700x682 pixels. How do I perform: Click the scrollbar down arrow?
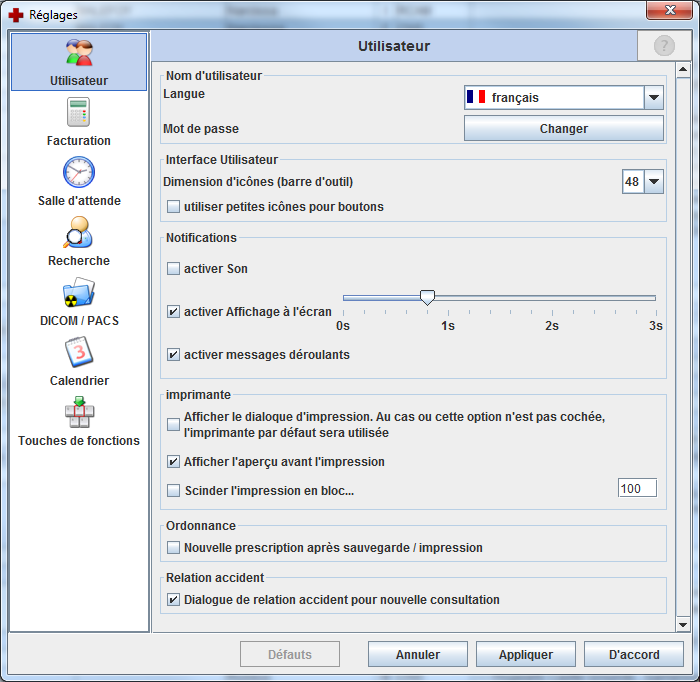pos(683,624)
